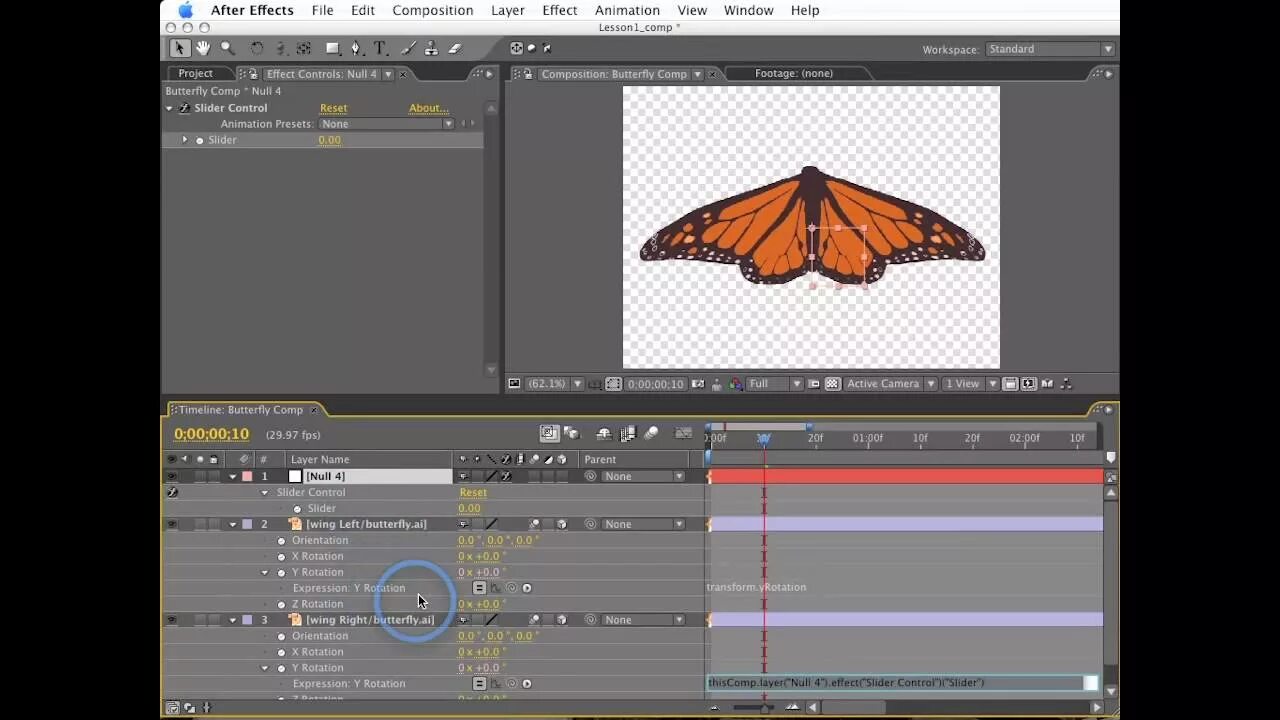Switch to the Footage: (none) tab
The image size is (1280, 720).
click(x=793, y=73)
